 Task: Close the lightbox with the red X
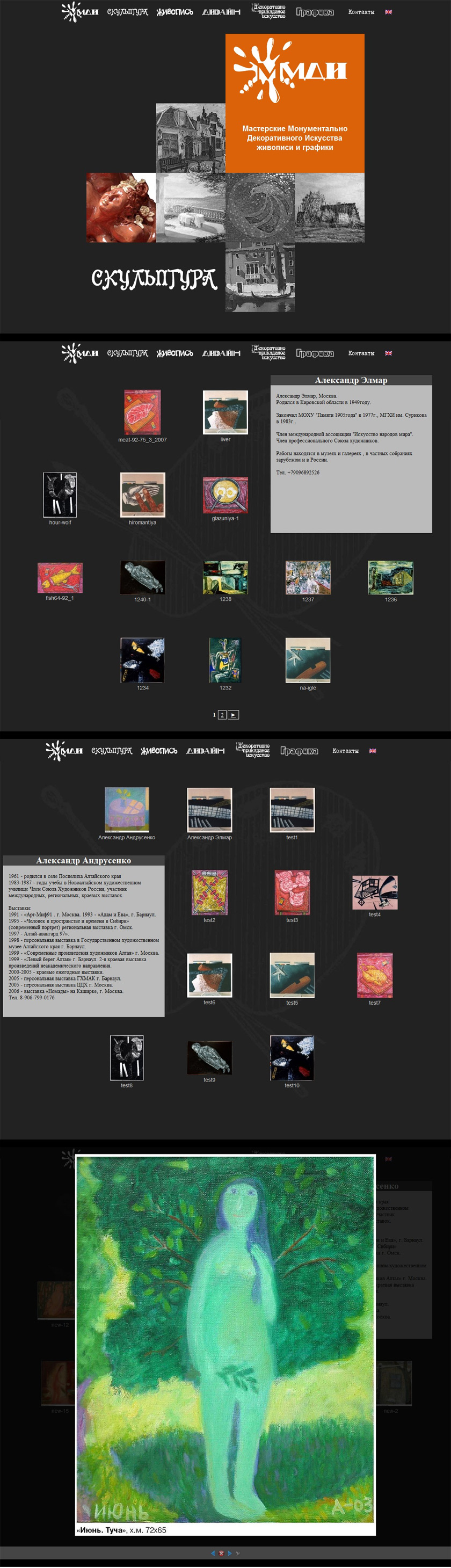click(x=221, y=1553)
